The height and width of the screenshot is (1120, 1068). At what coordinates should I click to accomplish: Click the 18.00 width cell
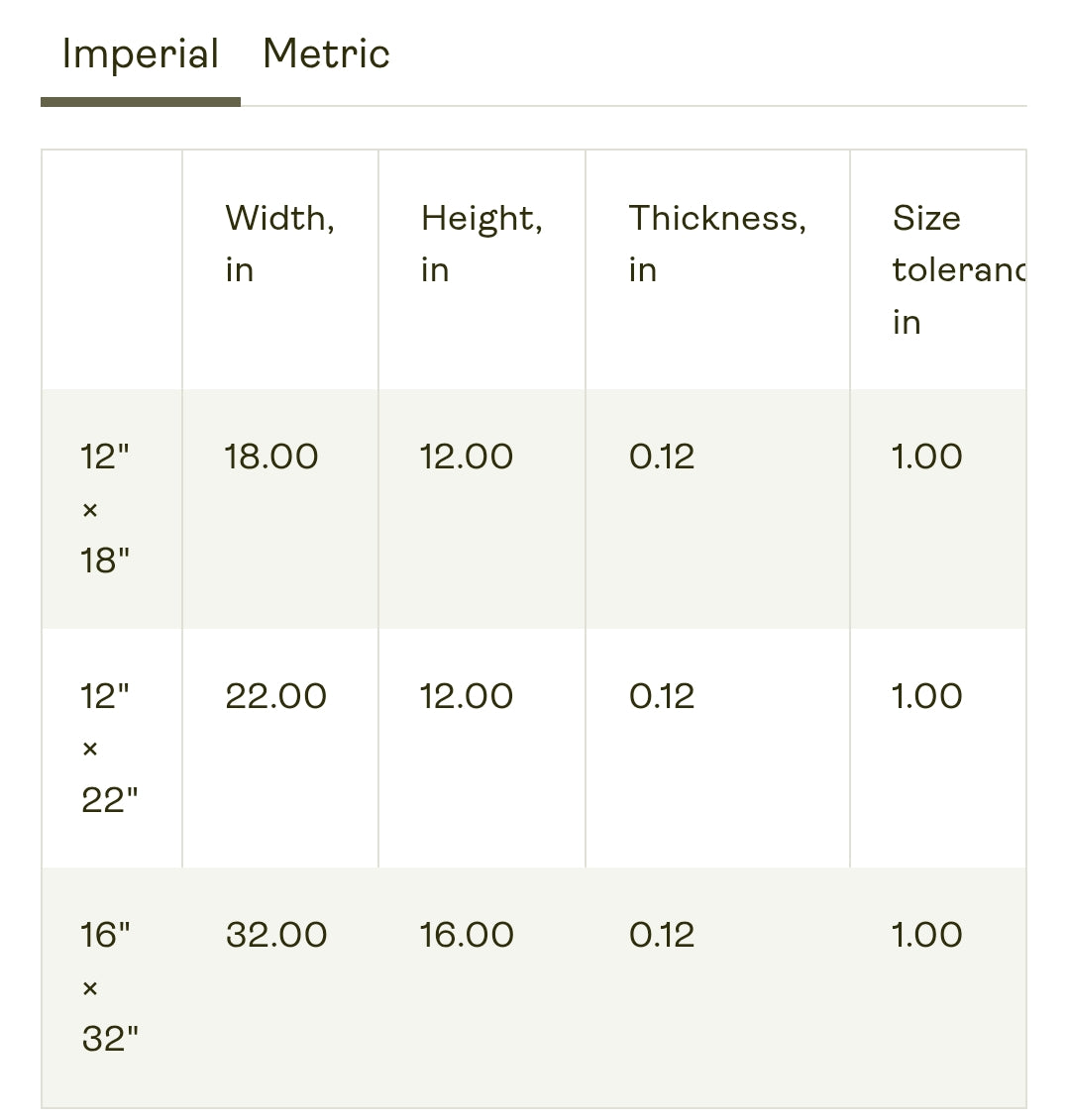tap(271, 457)
